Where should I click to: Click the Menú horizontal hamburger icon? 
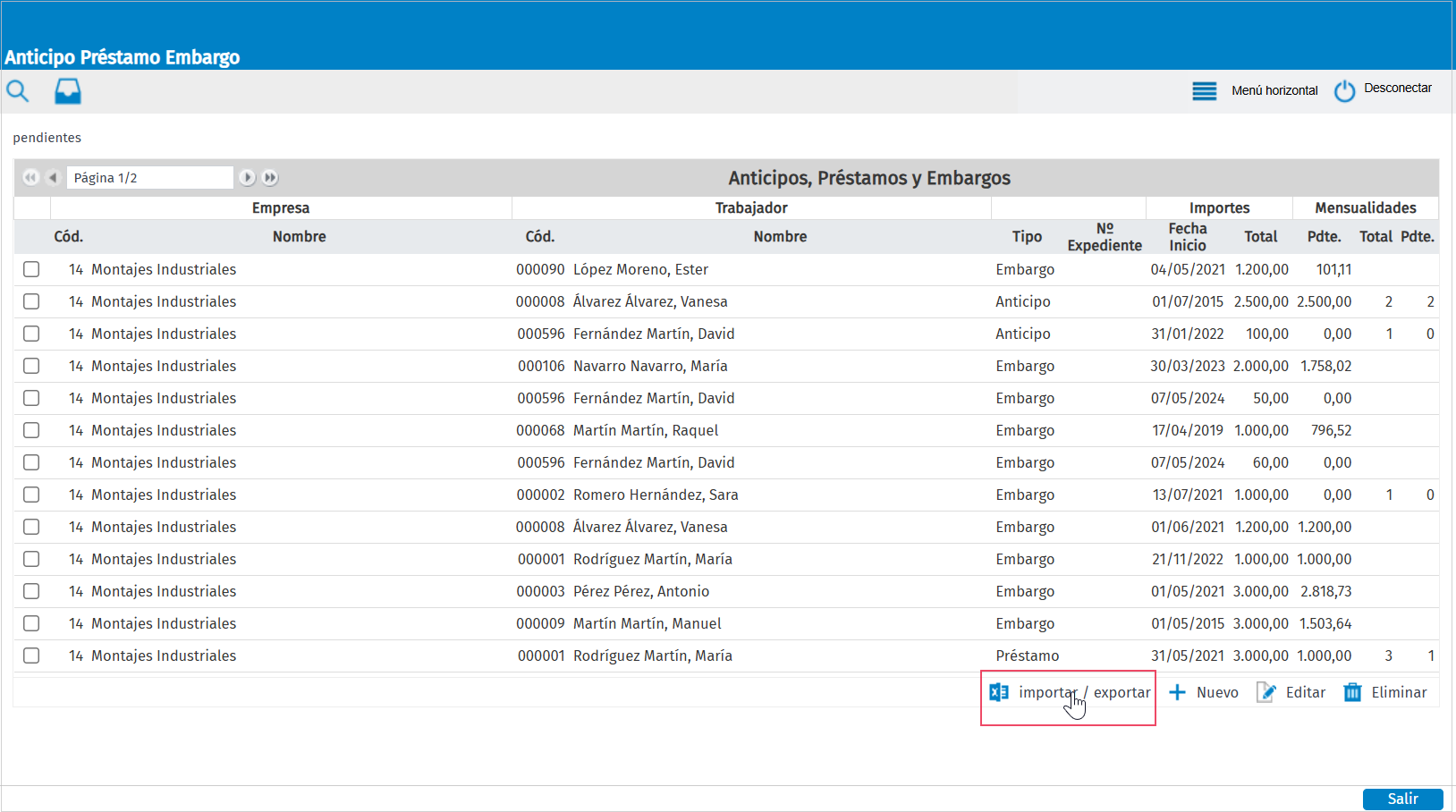tap(1204, 91)
